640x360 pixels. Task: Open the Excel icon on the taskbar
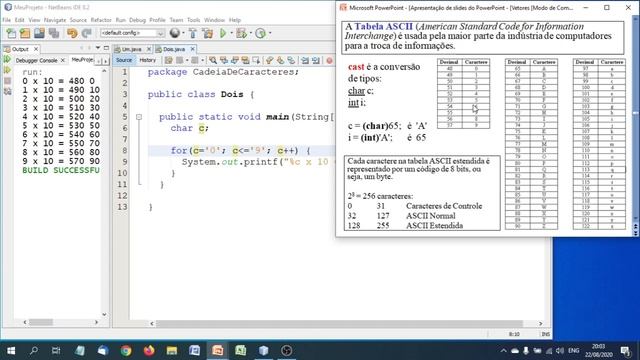tap(240, 351)
